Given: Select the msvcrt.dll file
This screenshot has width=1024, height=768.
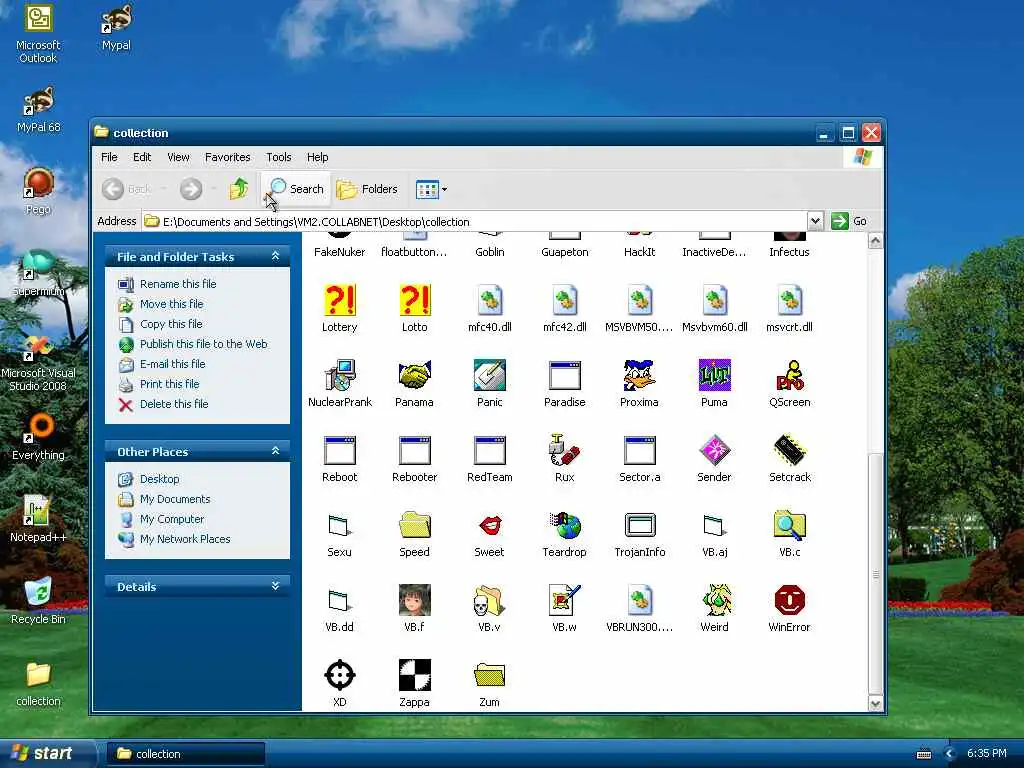Looking at the screenshot, I should [x=790, y=300].
